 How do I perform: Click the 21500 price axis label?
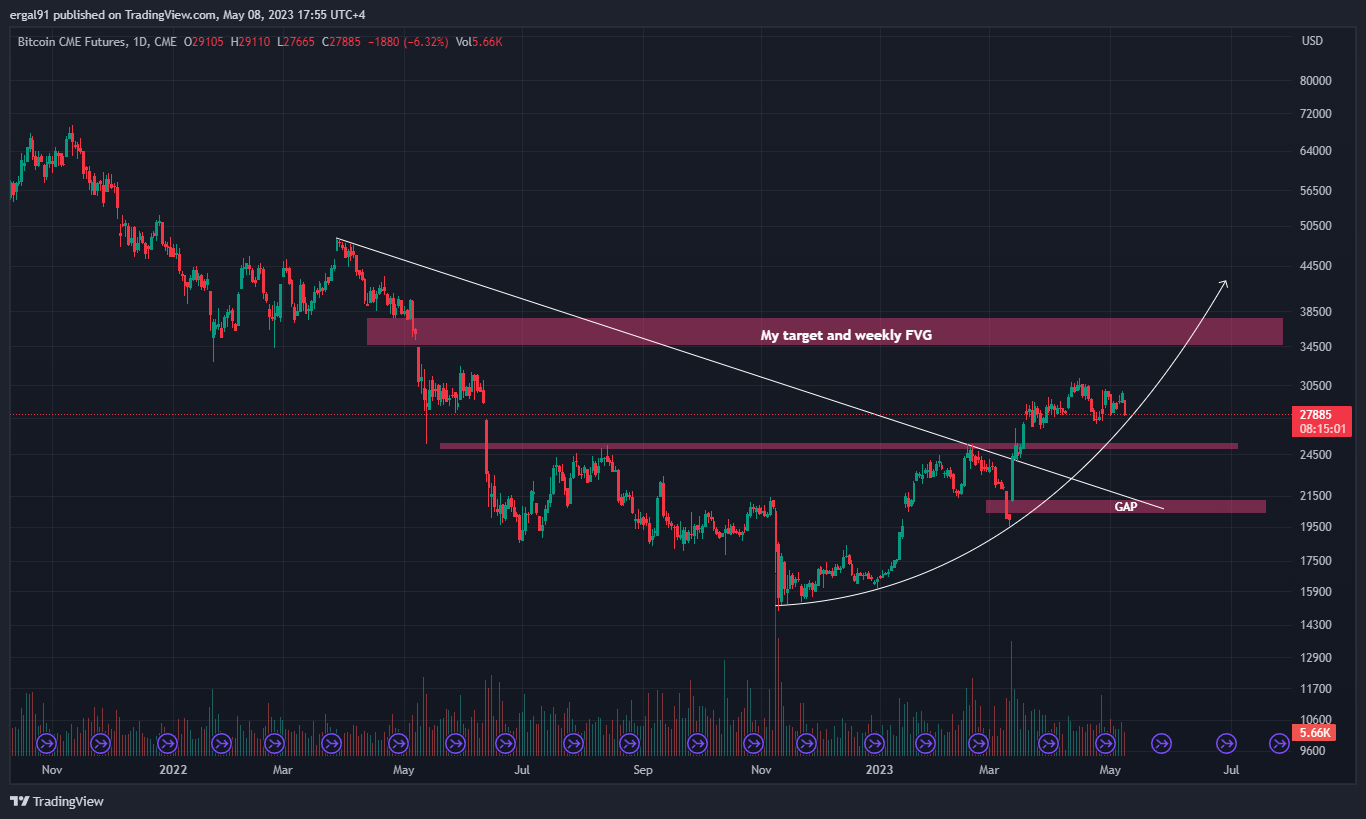[x=1316, y=495]
